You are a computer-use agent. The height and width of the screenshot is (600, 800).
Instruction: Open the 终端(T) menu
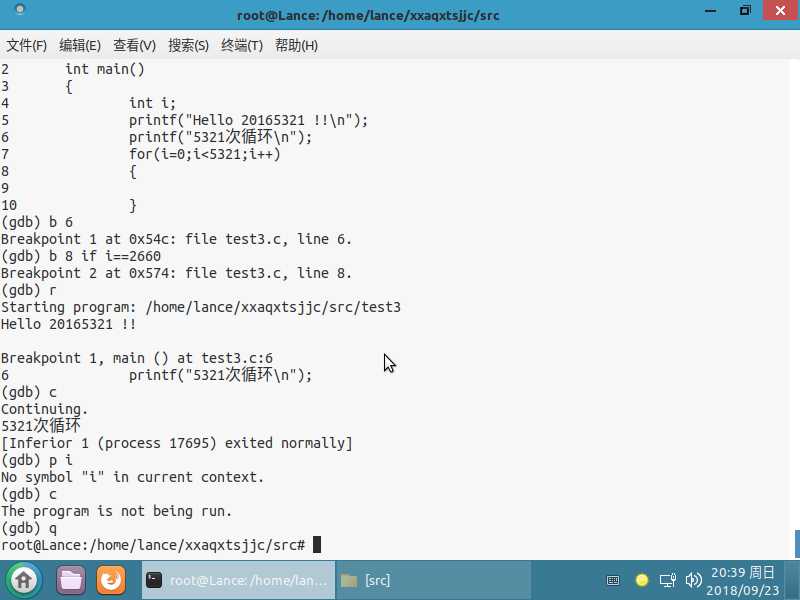(242, 46)
